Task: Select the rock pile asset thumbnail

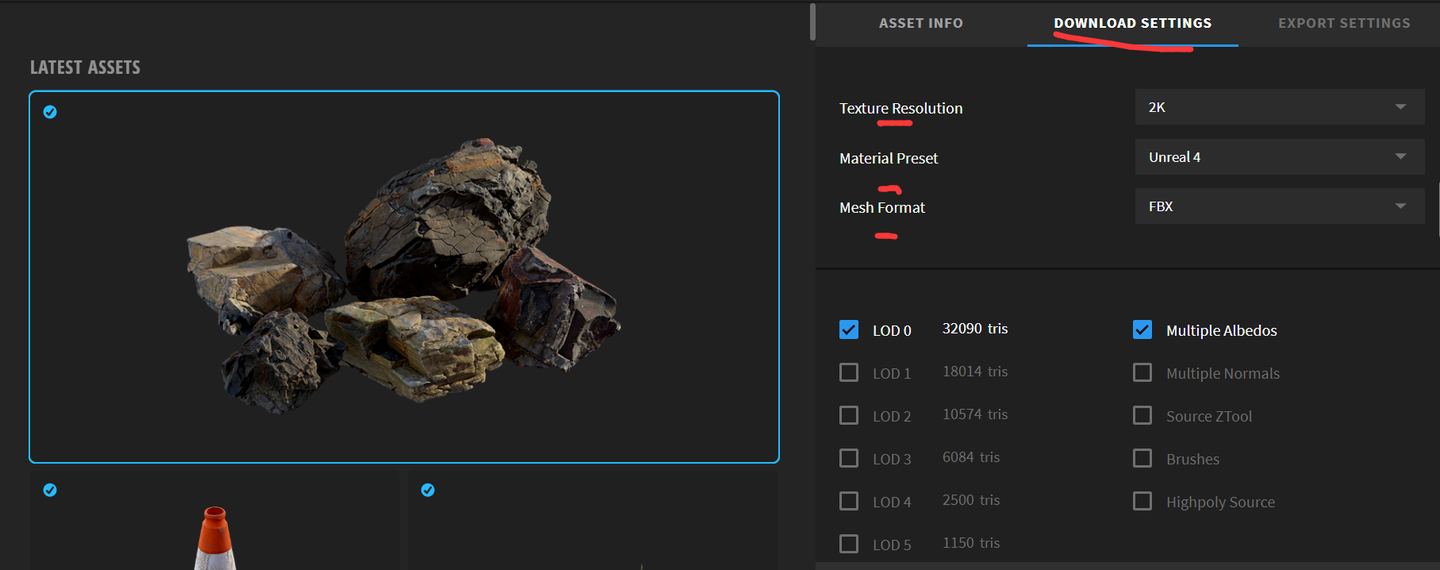Action: coord(404,277)
